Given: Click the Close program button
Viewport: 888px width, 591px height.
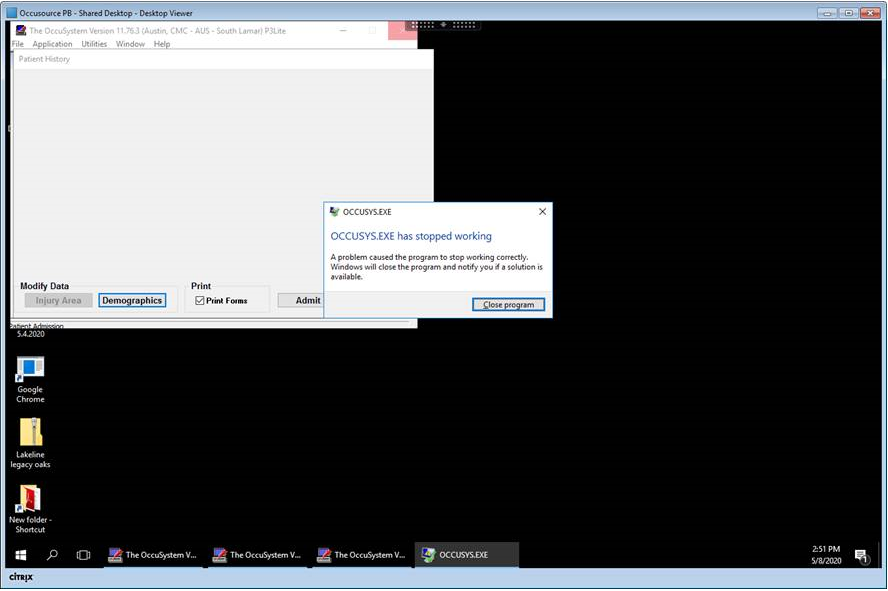Looking at the screenshot, I should (x=508, y=304).
